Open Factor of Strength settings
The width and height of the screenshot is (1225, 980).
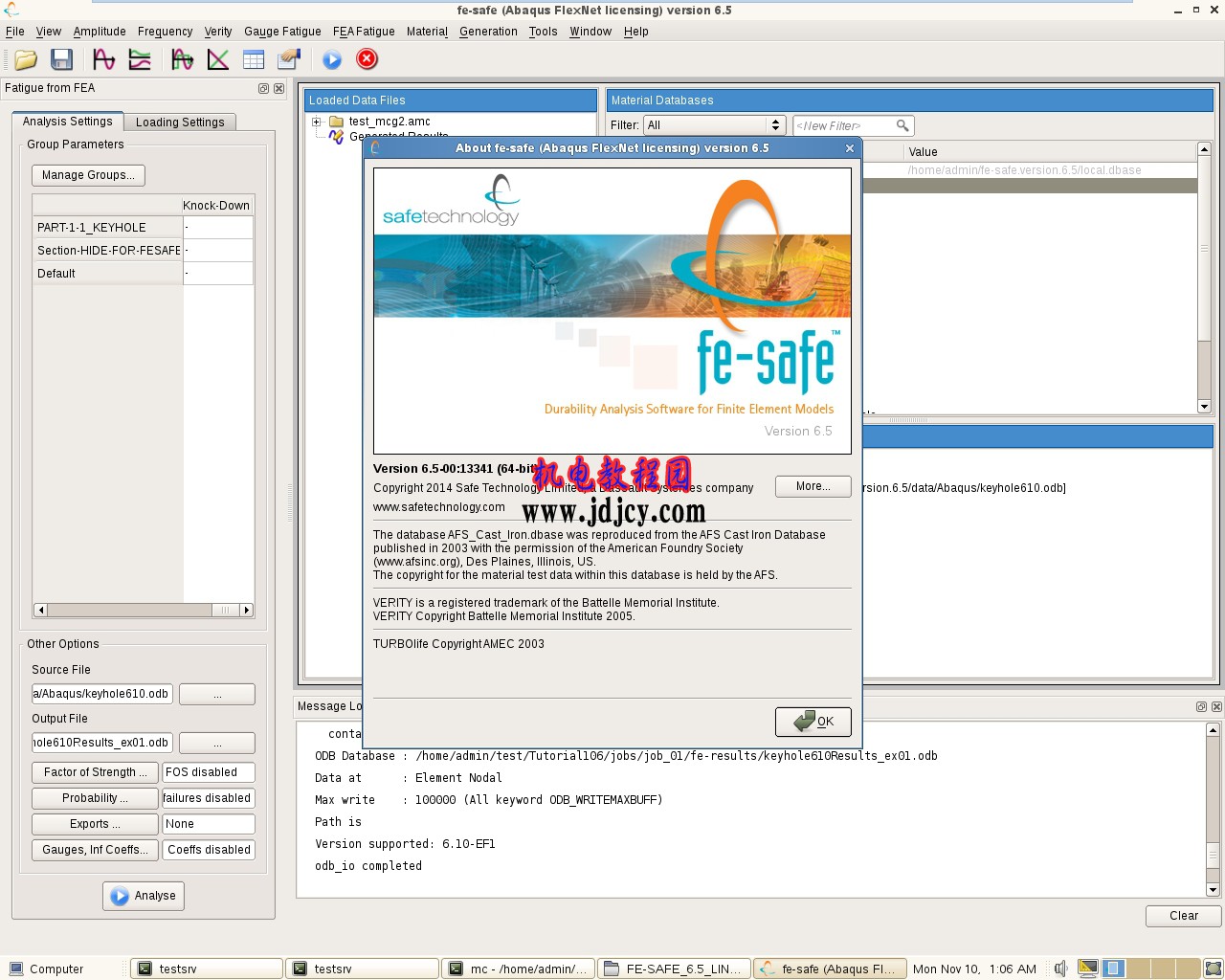pos(95,772)
